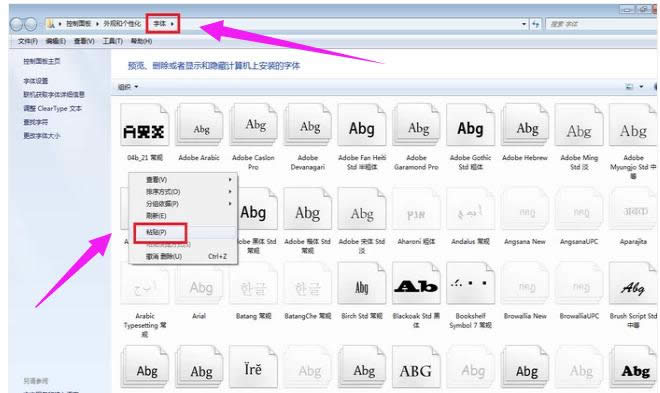Select the 04b_21 font icon
Viewport: 660px width, 393px height.
[144, 126]
